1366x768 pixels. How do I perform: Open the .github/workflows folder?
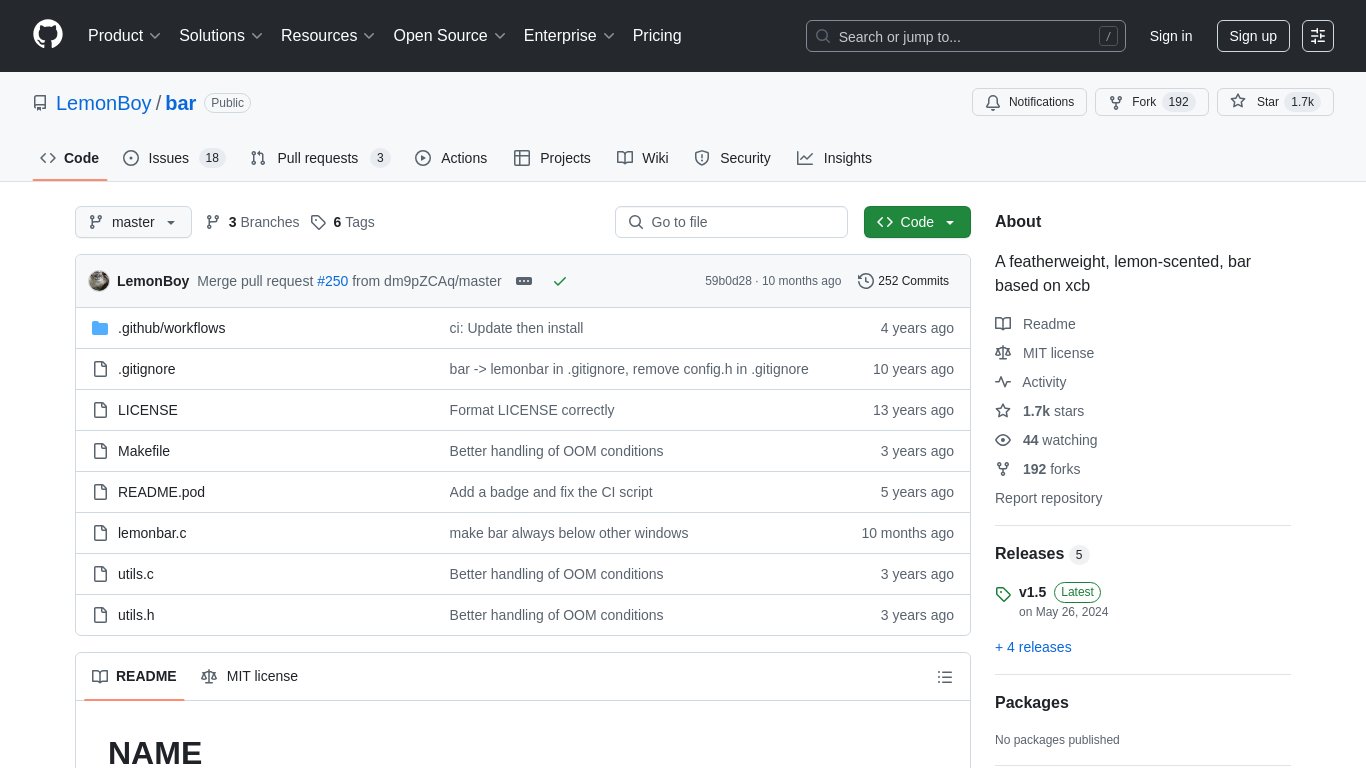171,328
